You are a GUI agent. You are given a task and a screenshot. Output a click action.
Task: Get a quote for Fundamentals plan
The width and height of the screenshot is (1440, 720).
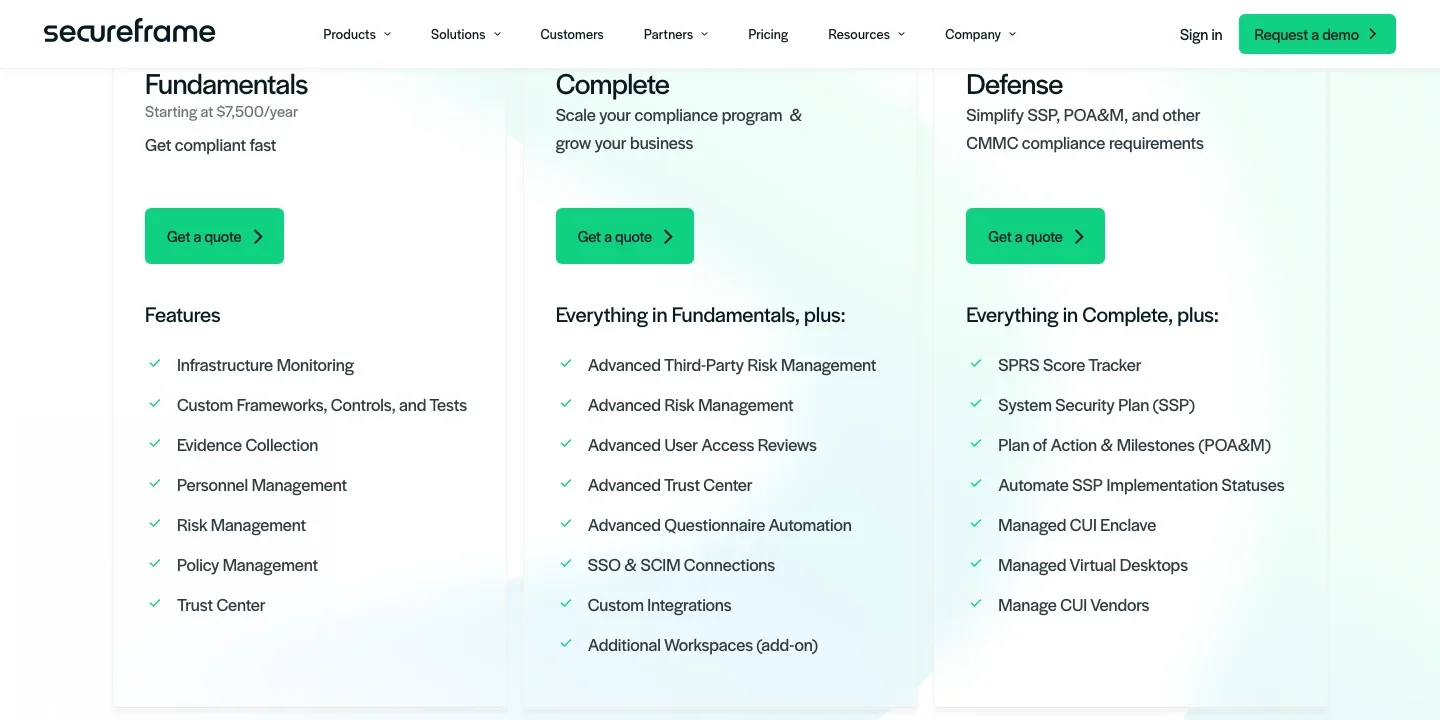pyautogui.click(x=214, y=236)
